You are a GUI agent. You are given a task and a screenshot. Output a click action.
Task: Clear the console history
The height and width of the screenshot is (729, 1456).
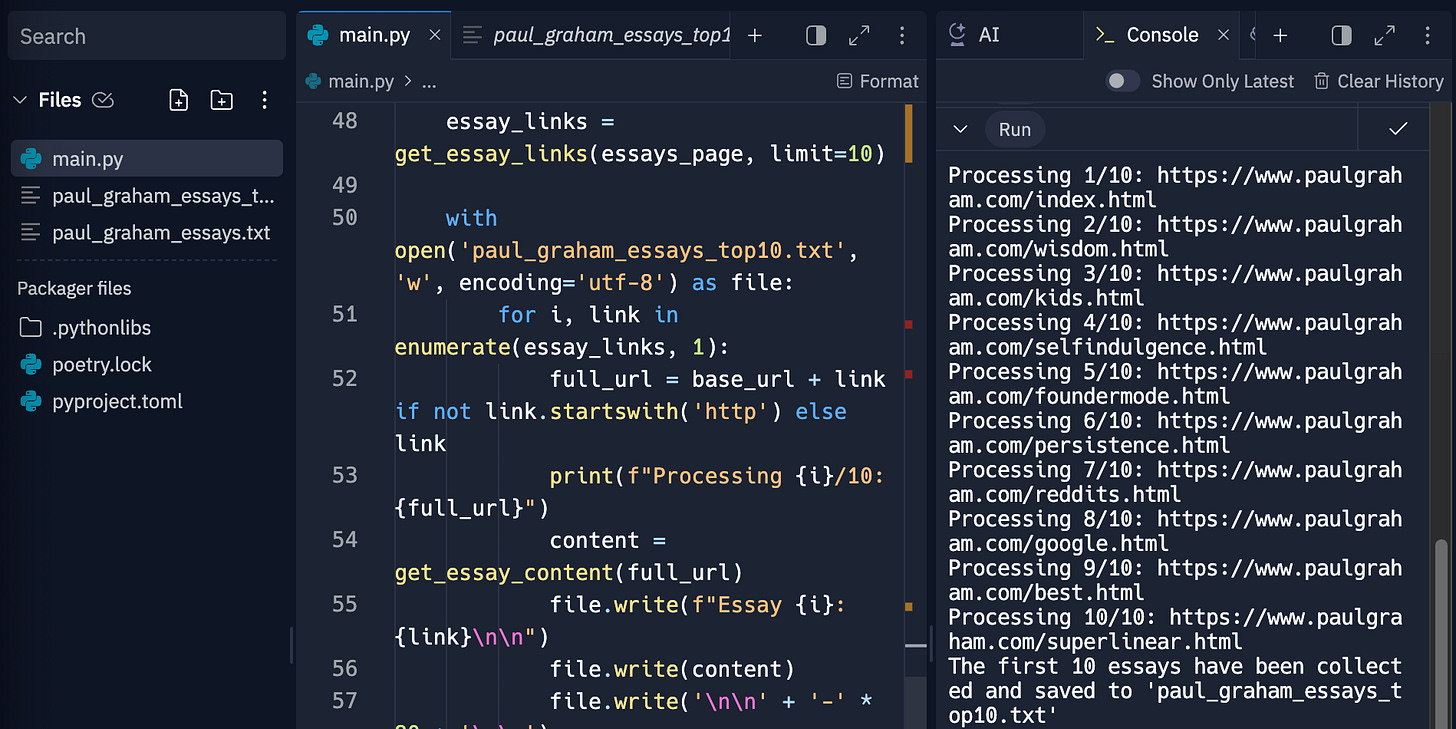[x=1379, y=81]
